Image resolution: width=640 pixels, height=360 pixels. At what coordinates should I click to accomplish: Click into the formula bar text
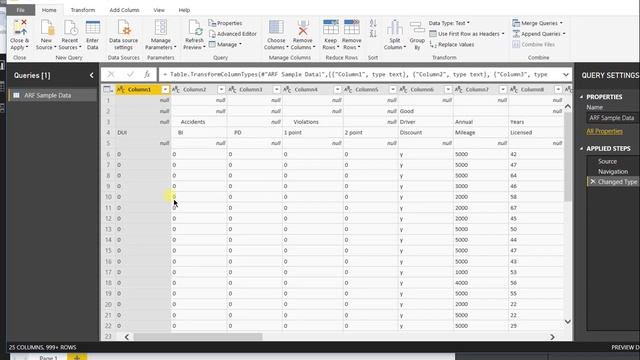point(359,75)
